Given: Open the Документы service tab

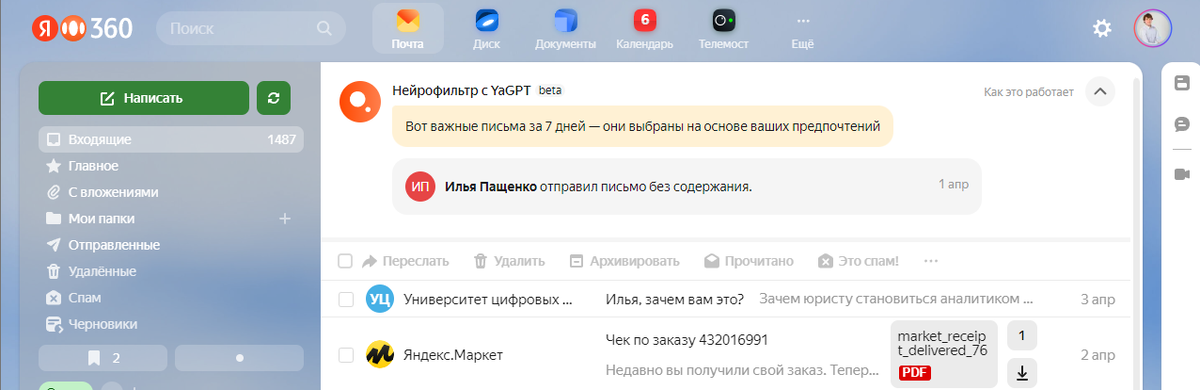Looking at the screenshot, I should pos(566,30).
